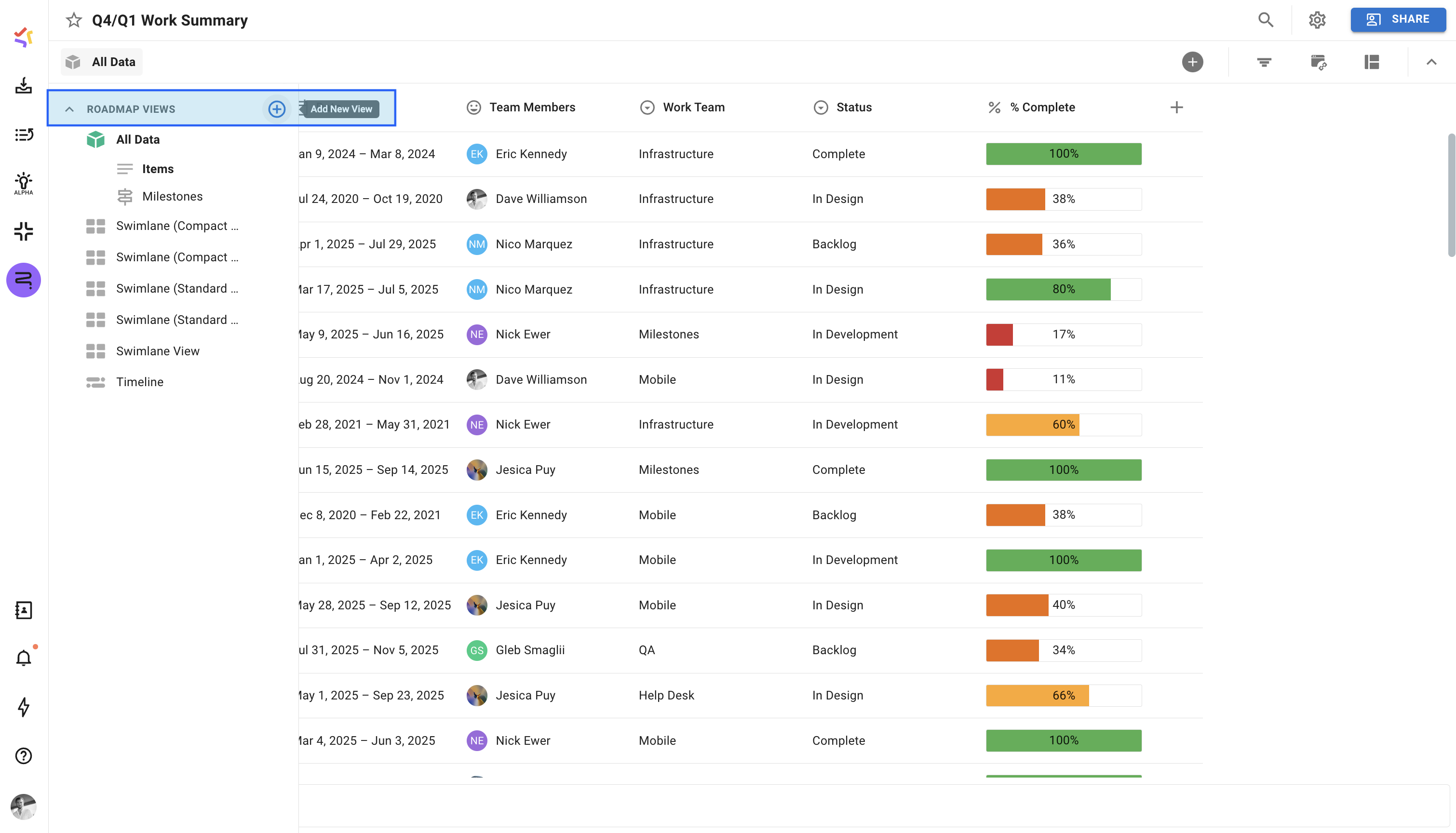Star the Q4/Q1 Work Summary roadmap
Image resolution: width=1456 pixels, height=833 pixels.
tap(74, 20)
